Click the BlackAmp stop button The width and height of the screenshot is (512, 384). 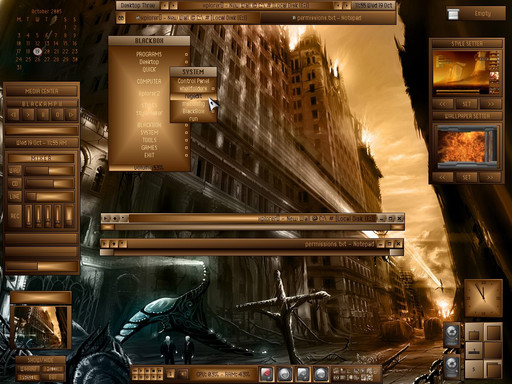(57, 115)
